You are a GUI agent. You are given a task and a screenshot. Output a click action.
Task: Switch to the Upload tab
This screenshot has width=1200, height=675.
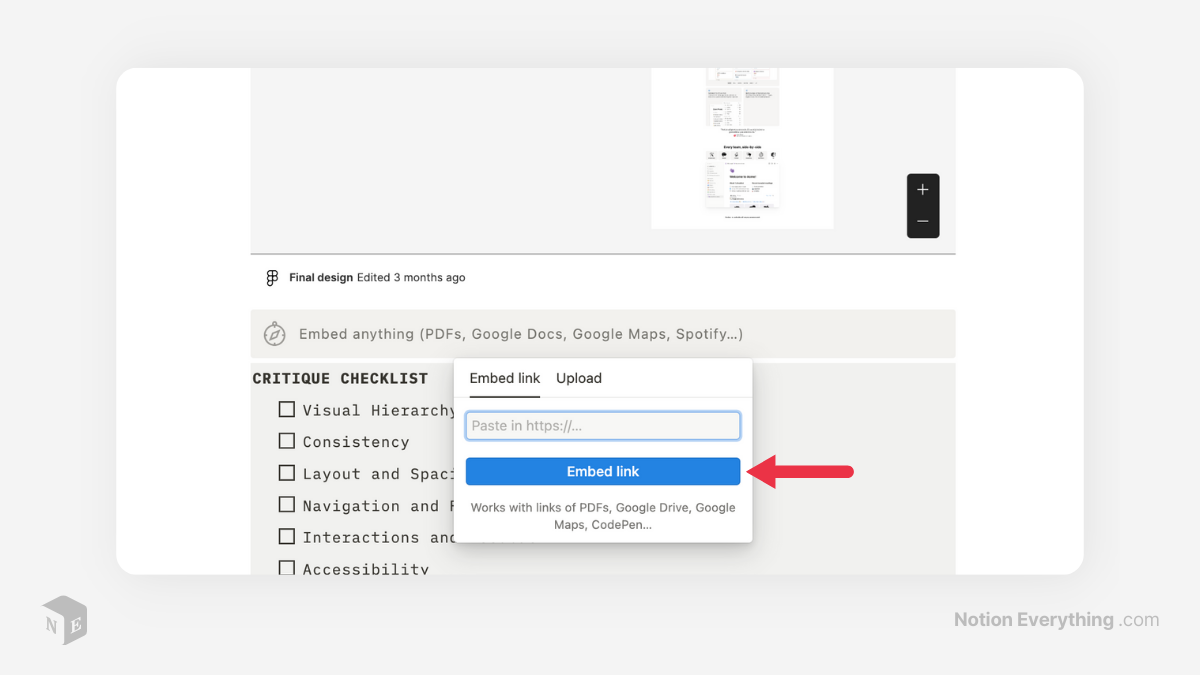578,378
